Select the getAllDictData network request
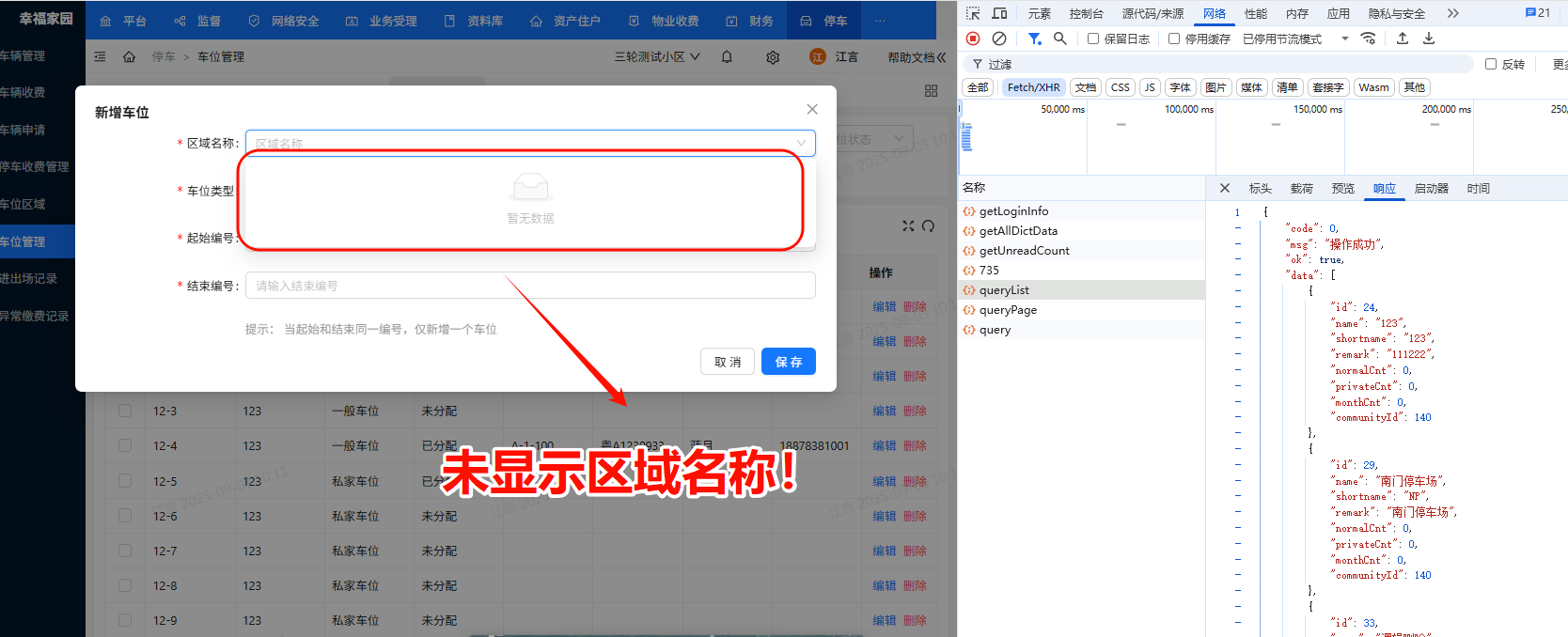1568x637 pixels. 1081,231
